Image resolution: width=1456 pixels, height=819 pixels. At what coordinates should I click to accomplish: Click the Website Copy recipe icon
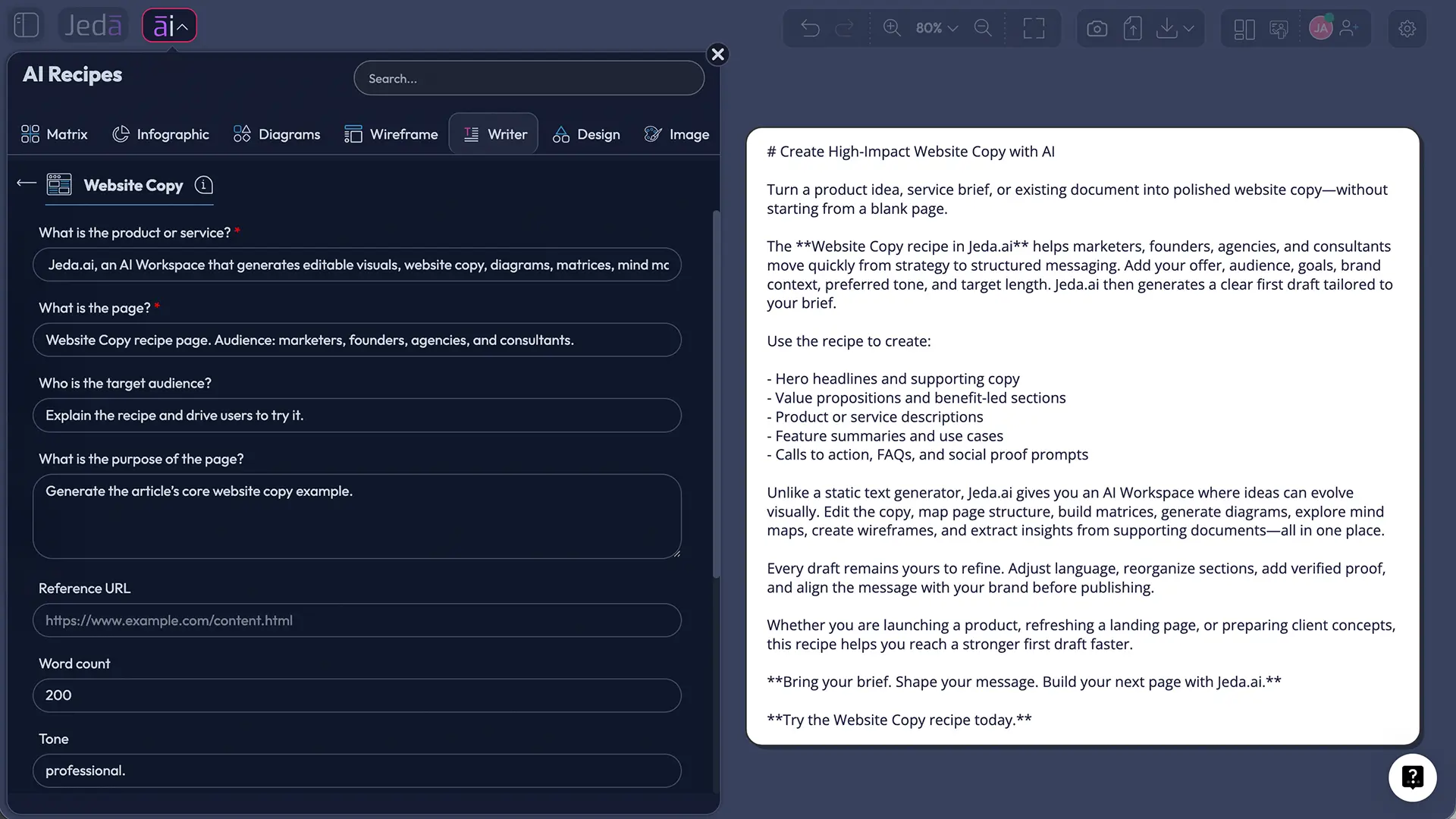[59, 185]
